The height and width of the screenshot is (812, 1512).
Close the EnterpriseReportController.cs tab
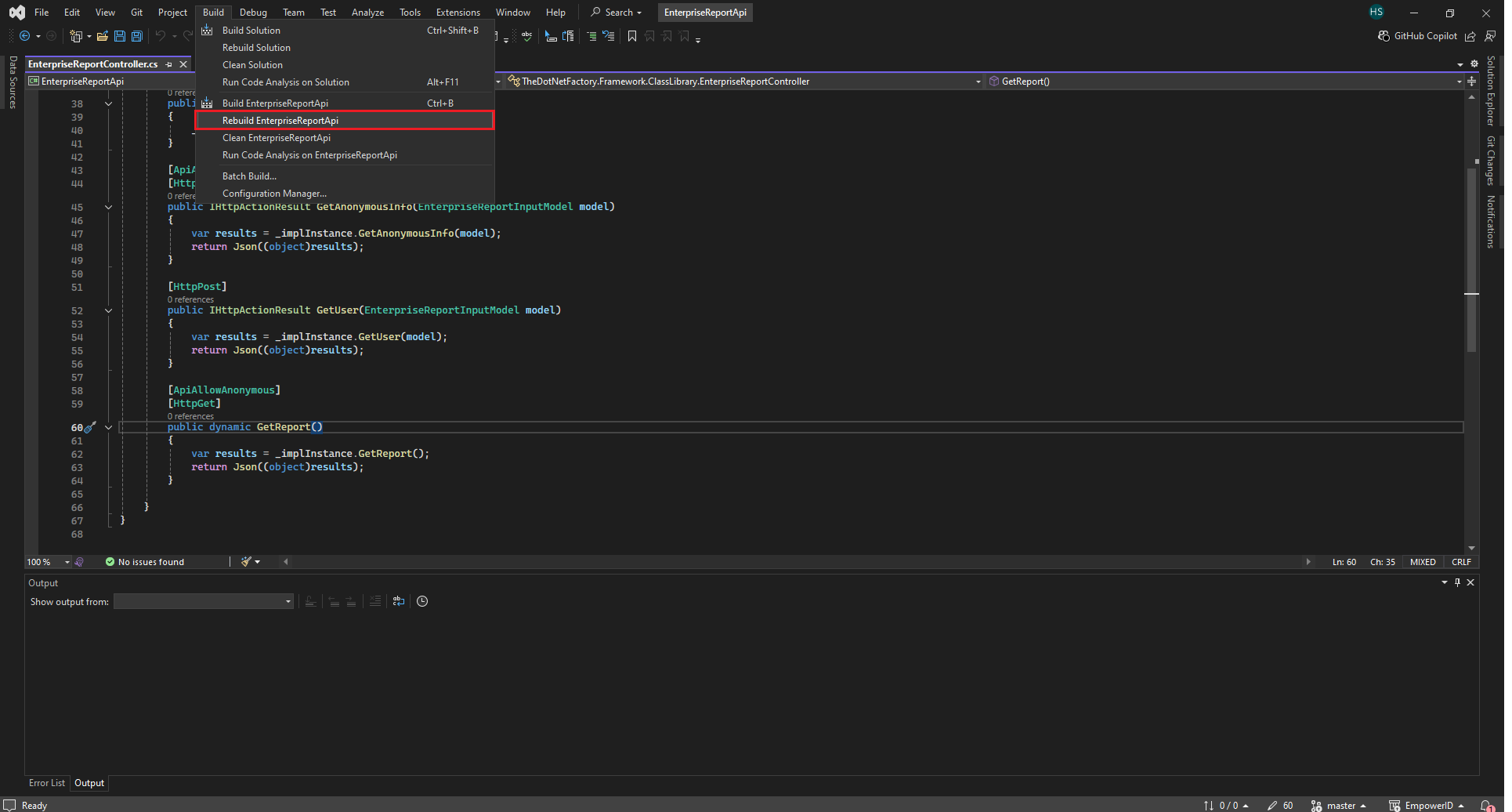click(x=183, y=64)
